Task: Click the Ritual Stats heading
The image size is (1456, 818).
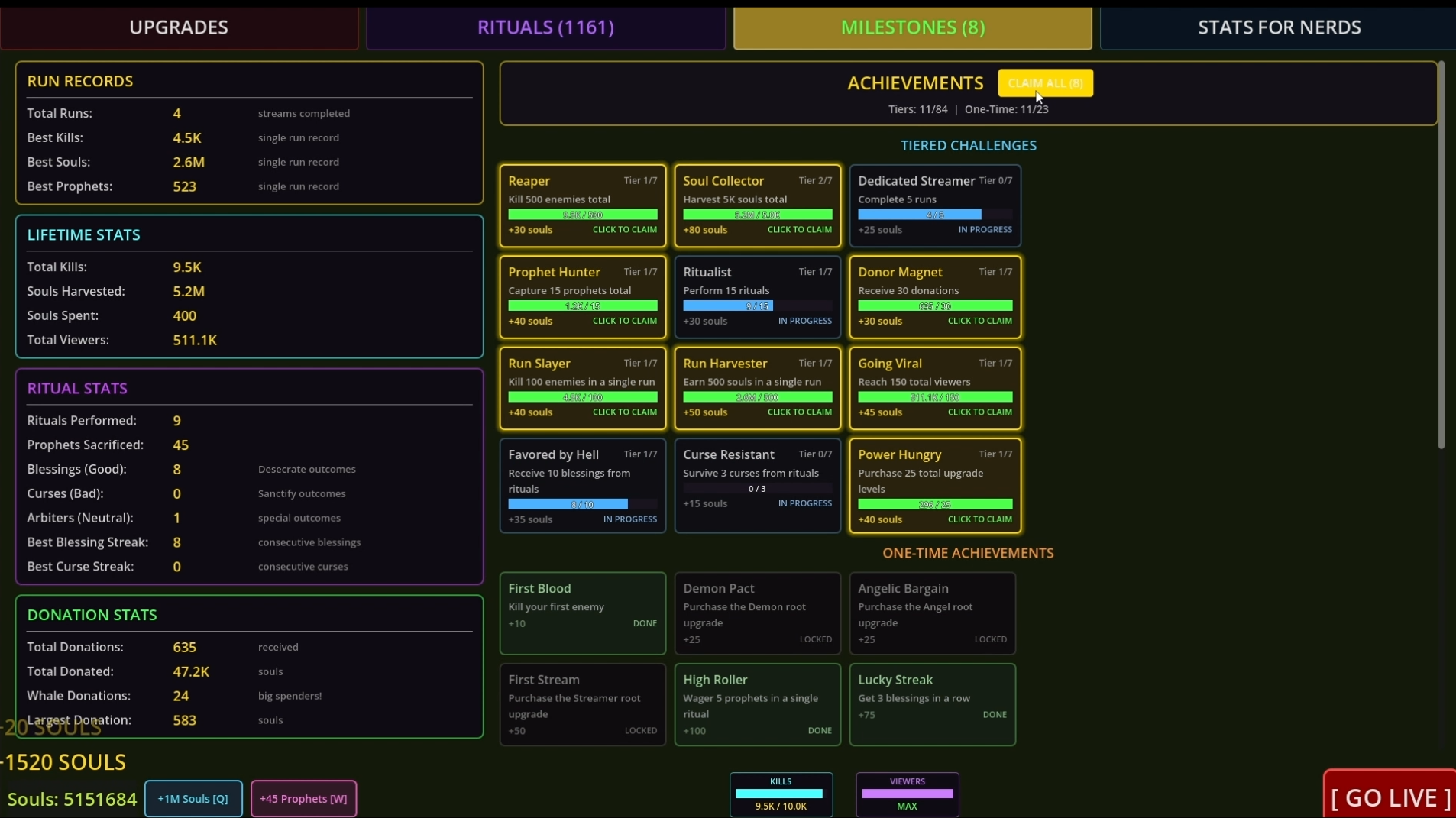Action: (77, 388)
